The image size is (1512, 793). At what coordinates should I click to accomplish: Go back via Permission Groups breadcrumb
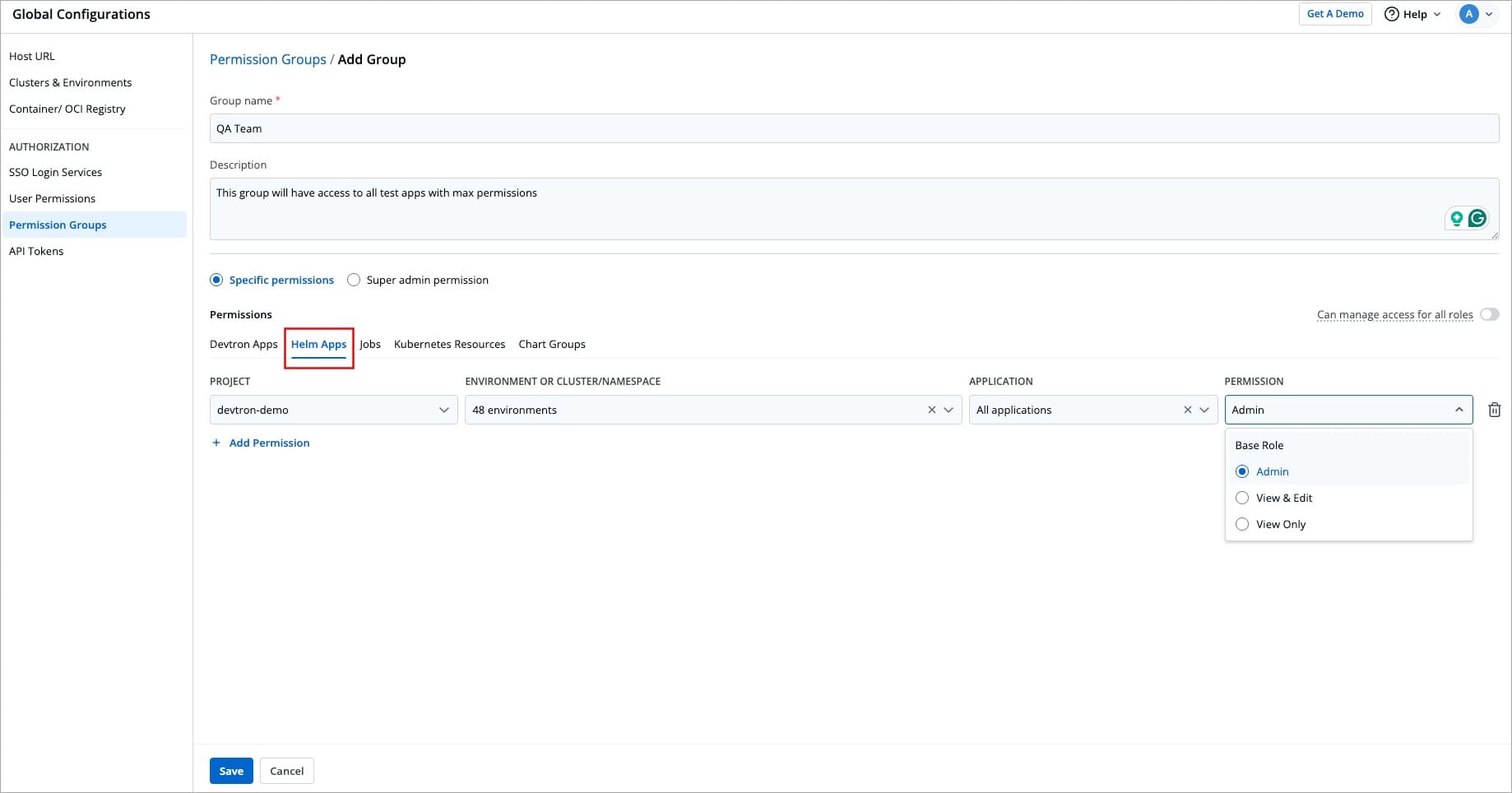click(267, 59)
